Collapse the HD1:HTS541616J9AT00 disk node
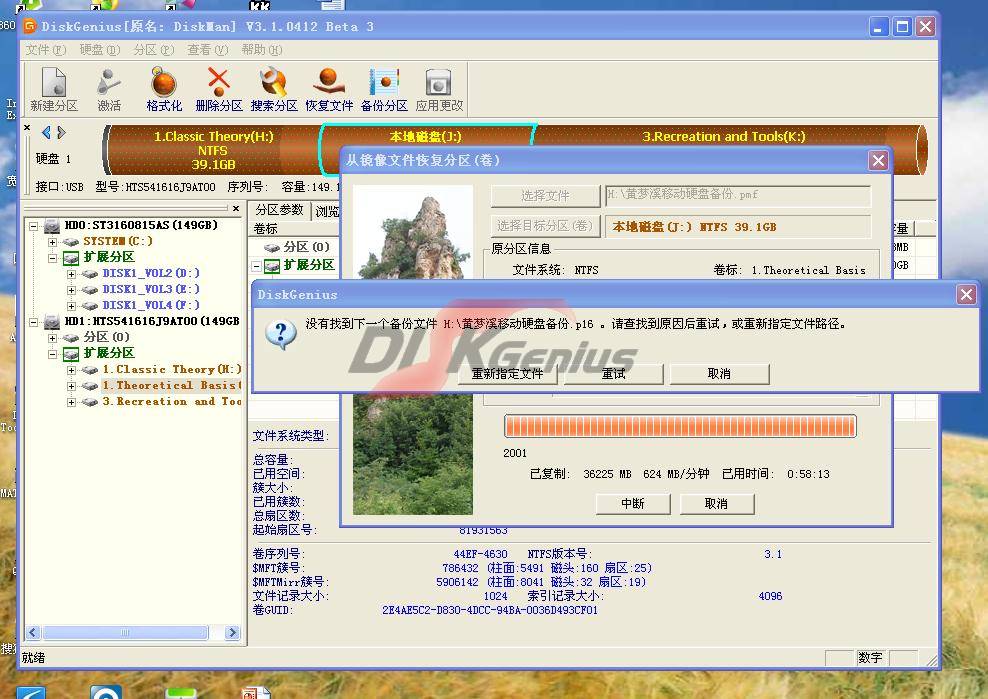The image size is (988, 699). coord(33,321)
